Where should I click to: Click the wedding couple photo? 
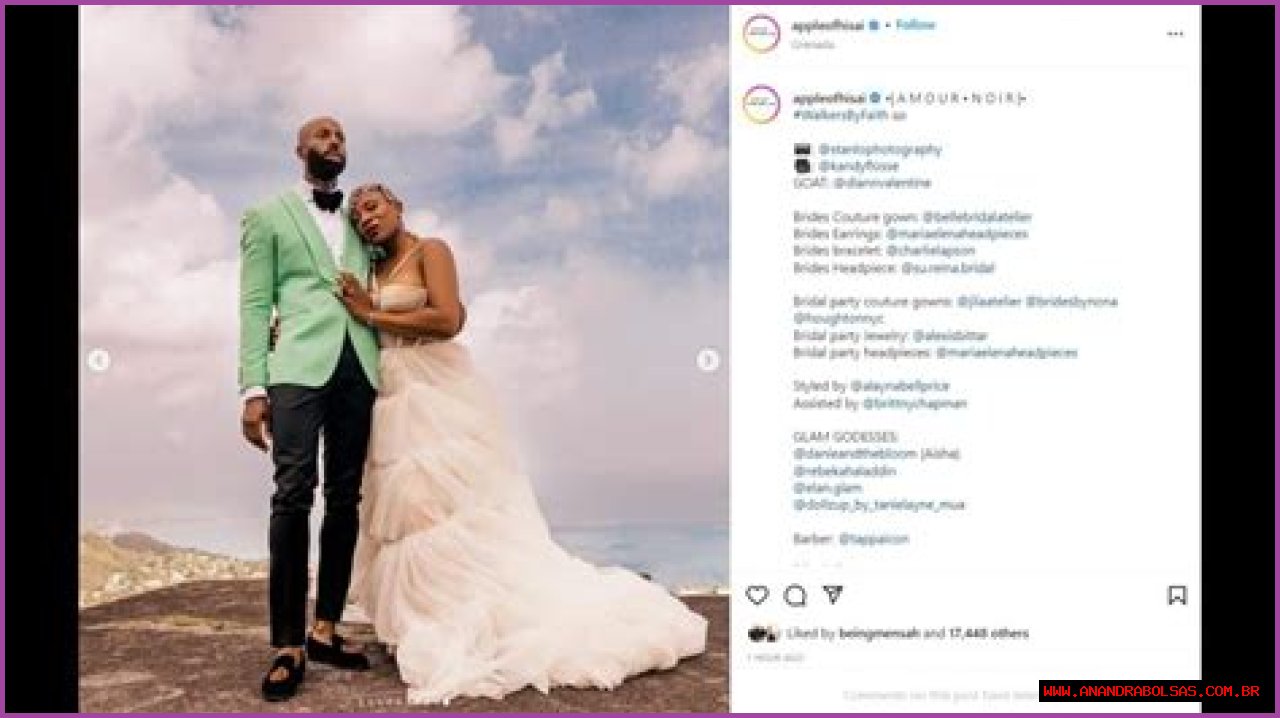[x=404, y=359]
